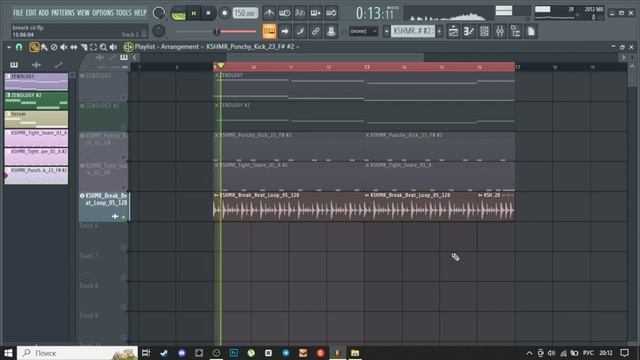Viewport: 640px width, 360px height.
Task: Click the song position slider handle
Action: click(x=217, y=31)
